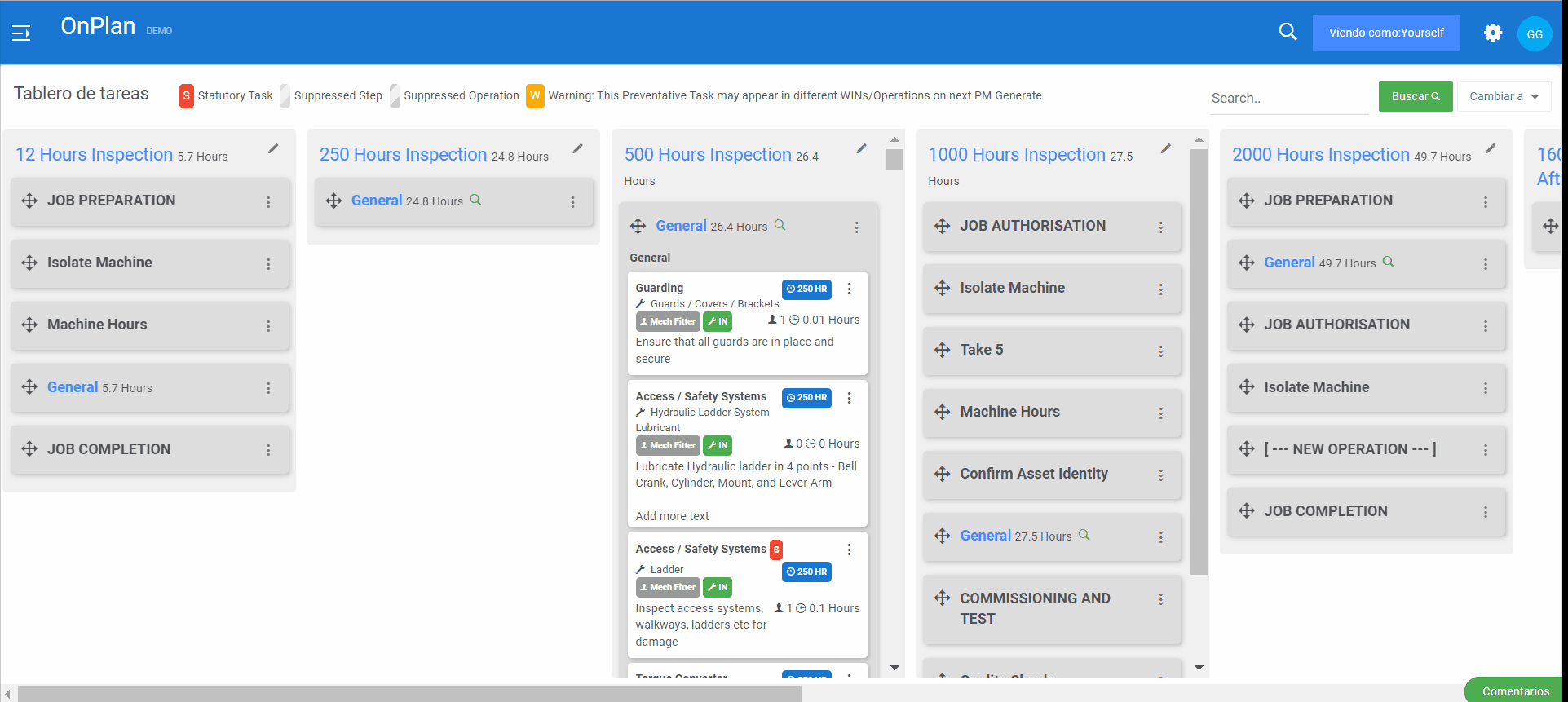Viewport: 1568px width, 702px height.
Task: Open General 5.7 Hours operation link
Action: pos(73,387)
